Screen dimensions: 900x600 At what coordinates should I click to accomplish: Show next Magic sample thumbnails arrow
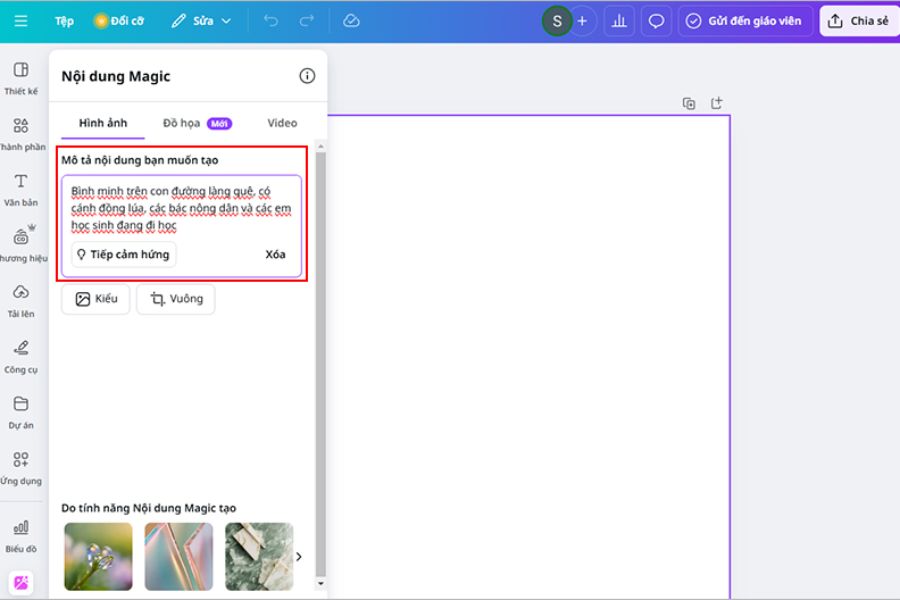[x=298, y=557]
